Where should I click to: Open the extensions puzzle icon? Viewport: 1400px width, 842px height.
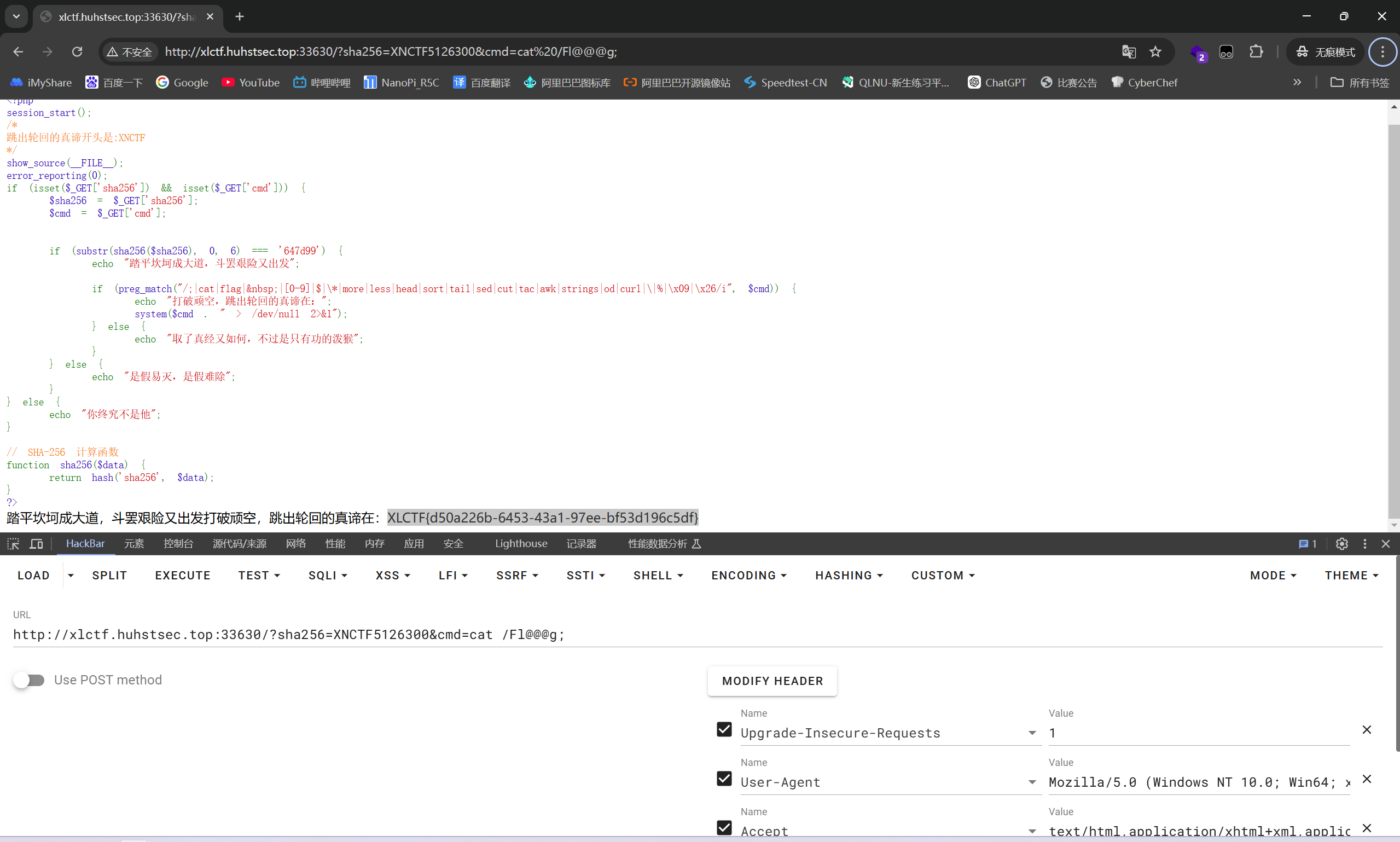[x=1257, y=51]
